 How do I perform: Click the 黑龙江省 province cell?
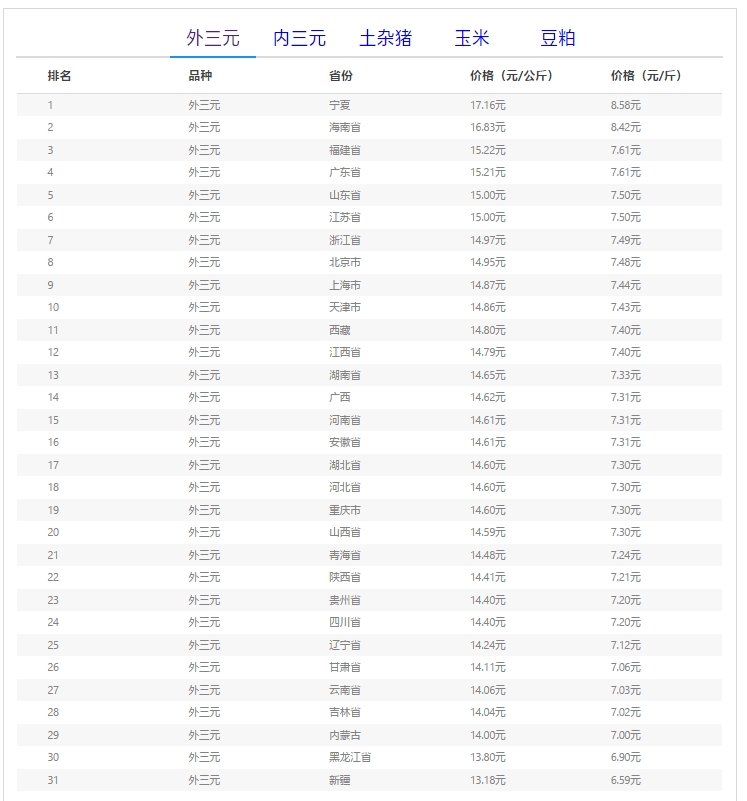coord(350,757)
